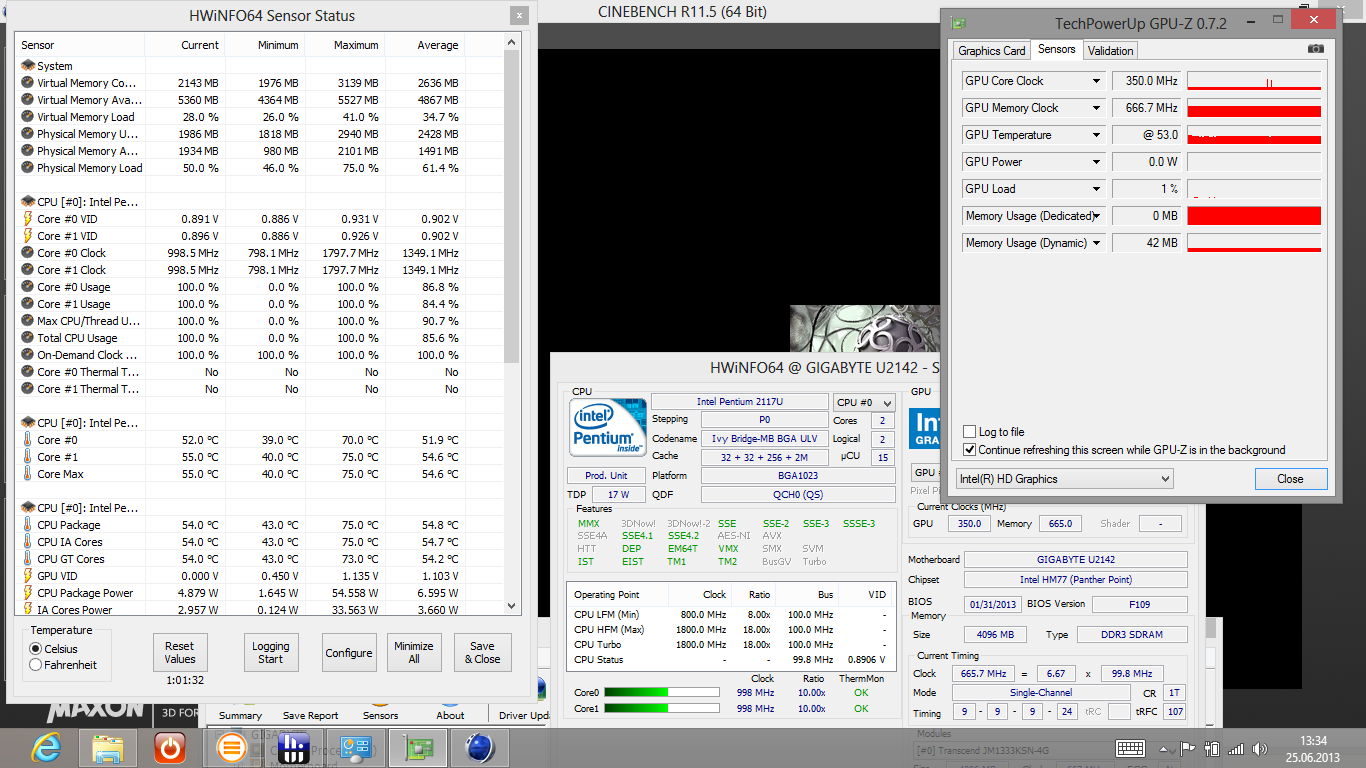The width and height of the screenshot is (1366, 768).
Task: Click the Average column header
Action: pyautogui.click(x=424, y=45)
